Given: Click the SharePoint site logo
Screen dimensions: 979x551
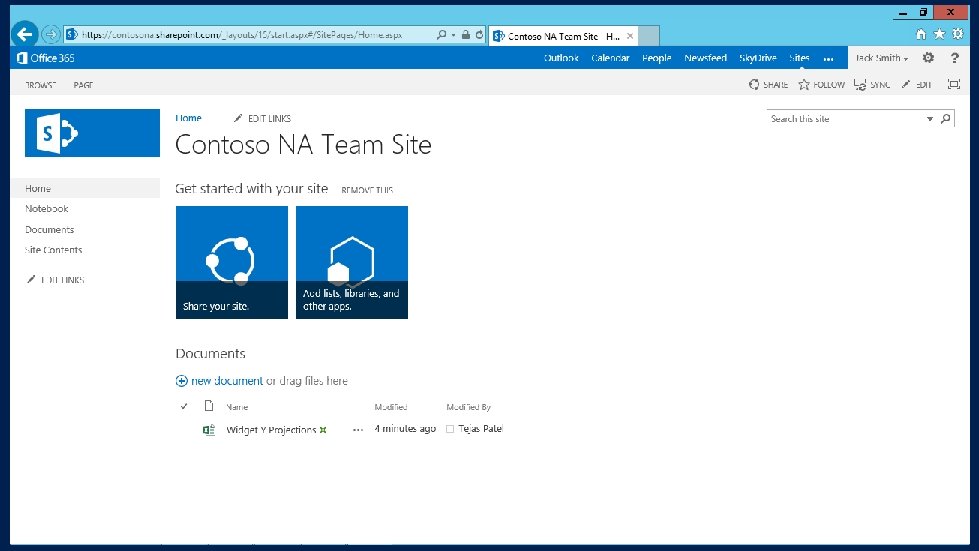Looking at the screenshot, I should (x=92, y=133).
